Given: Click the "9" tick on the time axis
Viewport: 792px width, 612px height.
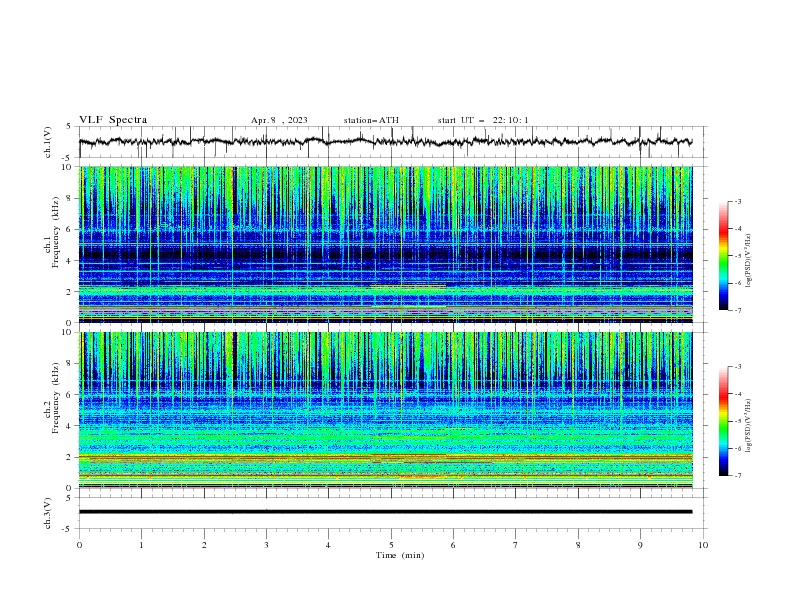Looking at the screenshot, I should coord(640,545).
